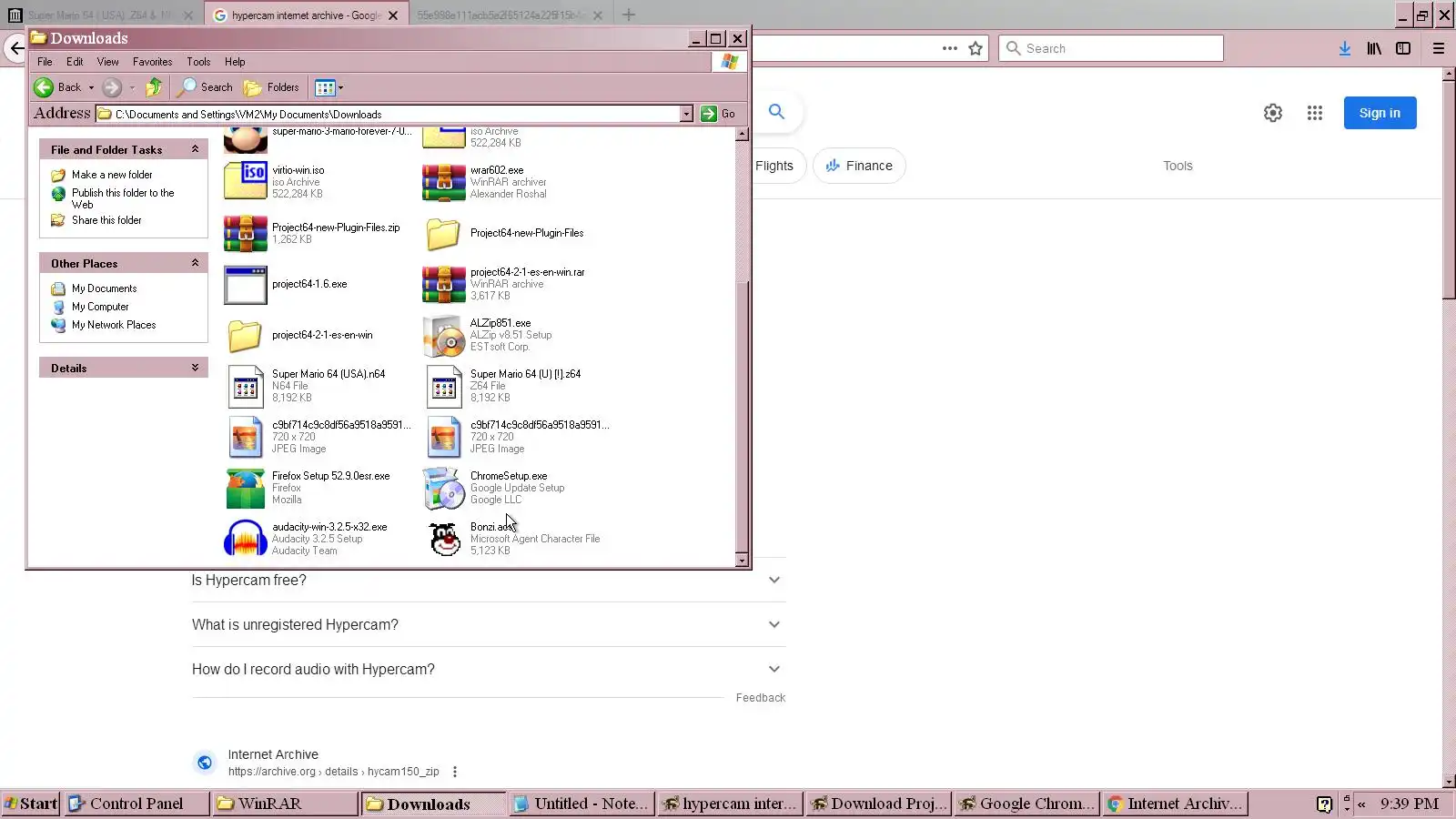
Task: Open the Google apps grid
Action: [x=1315, y=113]
